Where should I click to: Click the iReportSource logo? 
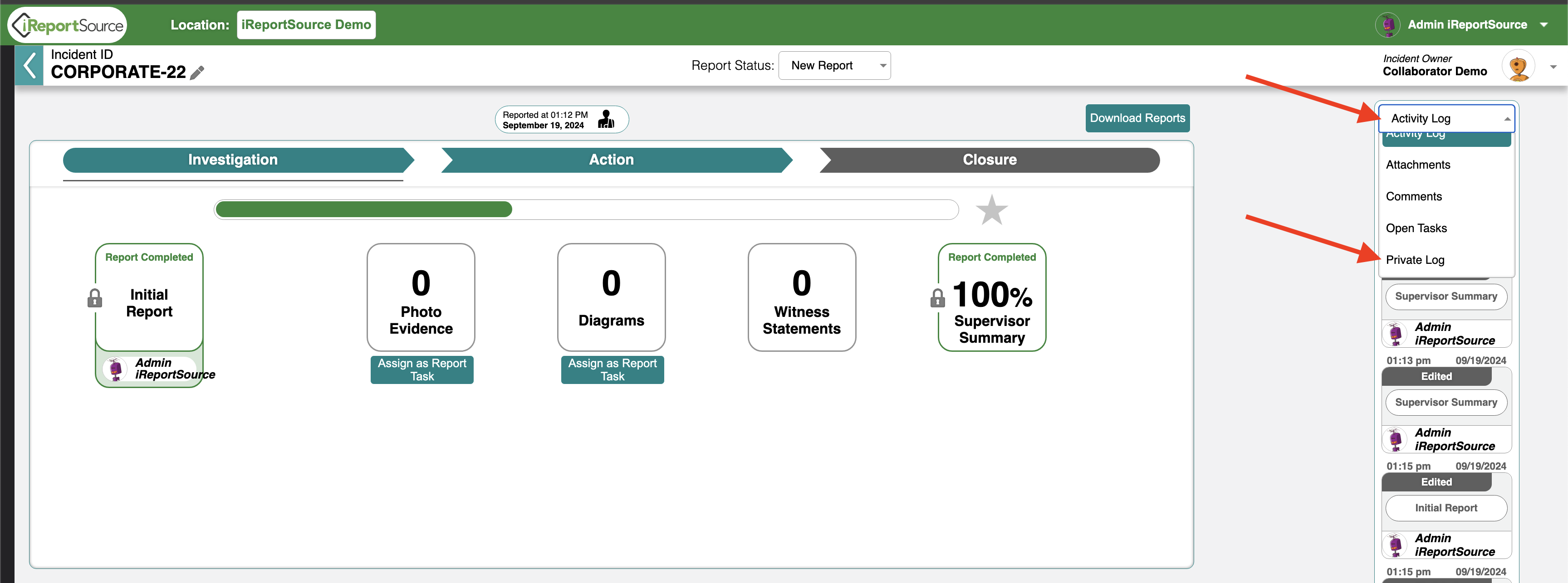point(67,25)
